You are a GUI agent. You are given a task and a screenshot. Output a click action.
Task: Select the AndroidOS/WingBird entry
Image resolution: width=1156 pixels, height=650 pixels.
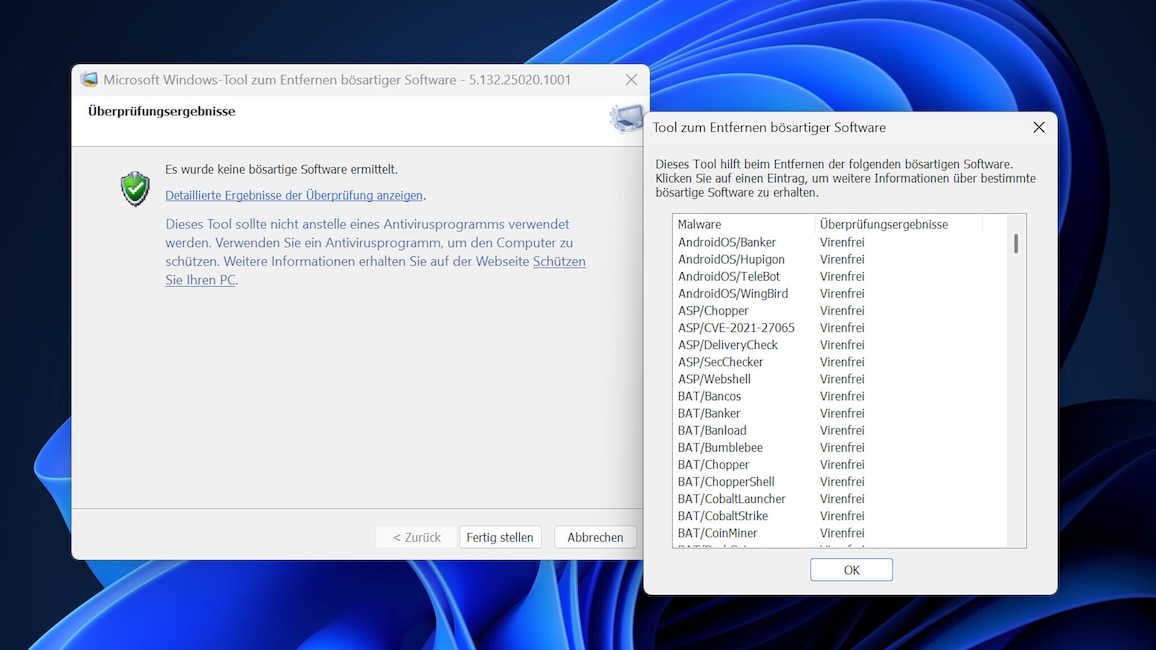pos(733,293)
